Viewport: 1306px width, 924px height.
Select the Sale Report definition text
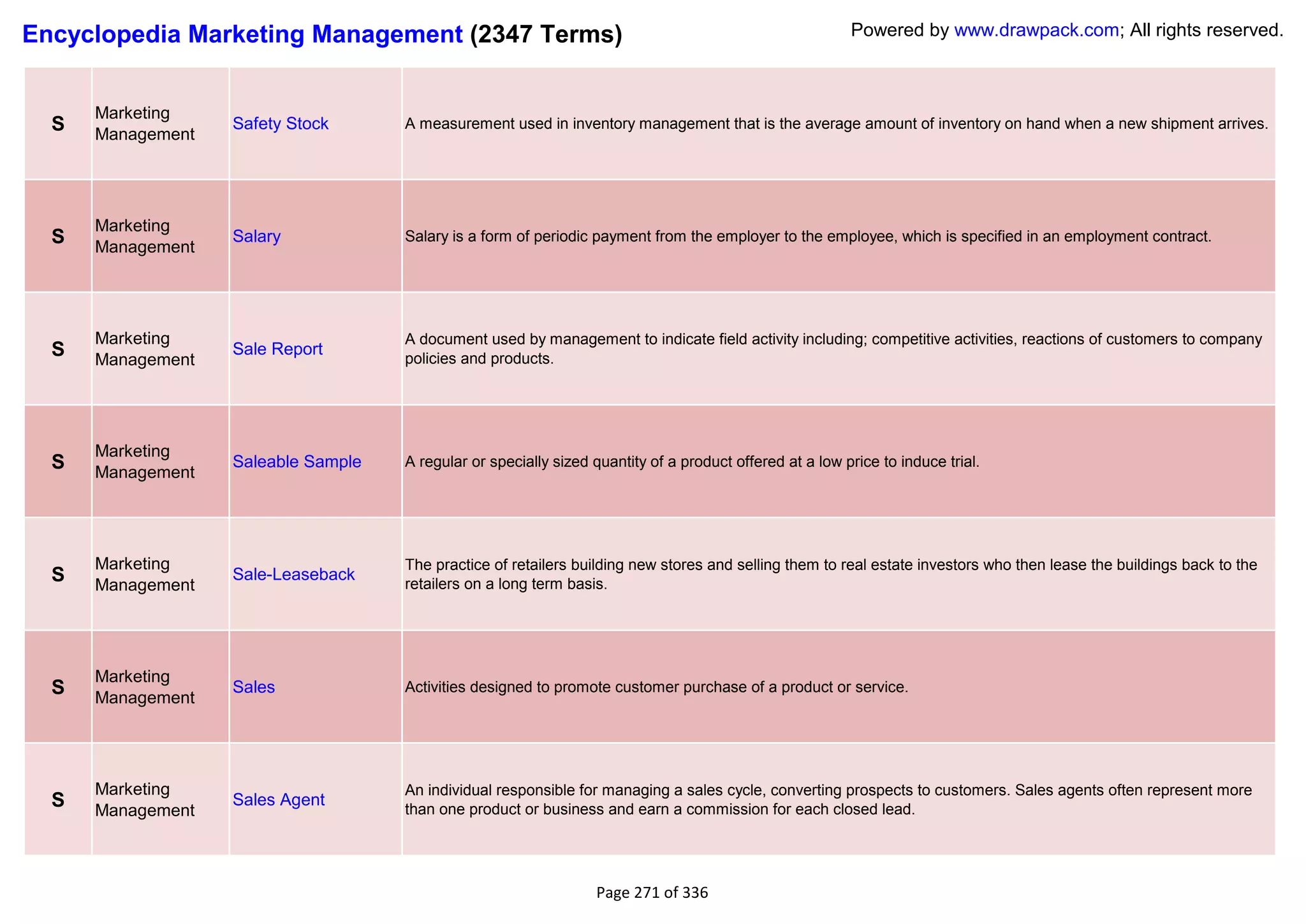[833, 349]
